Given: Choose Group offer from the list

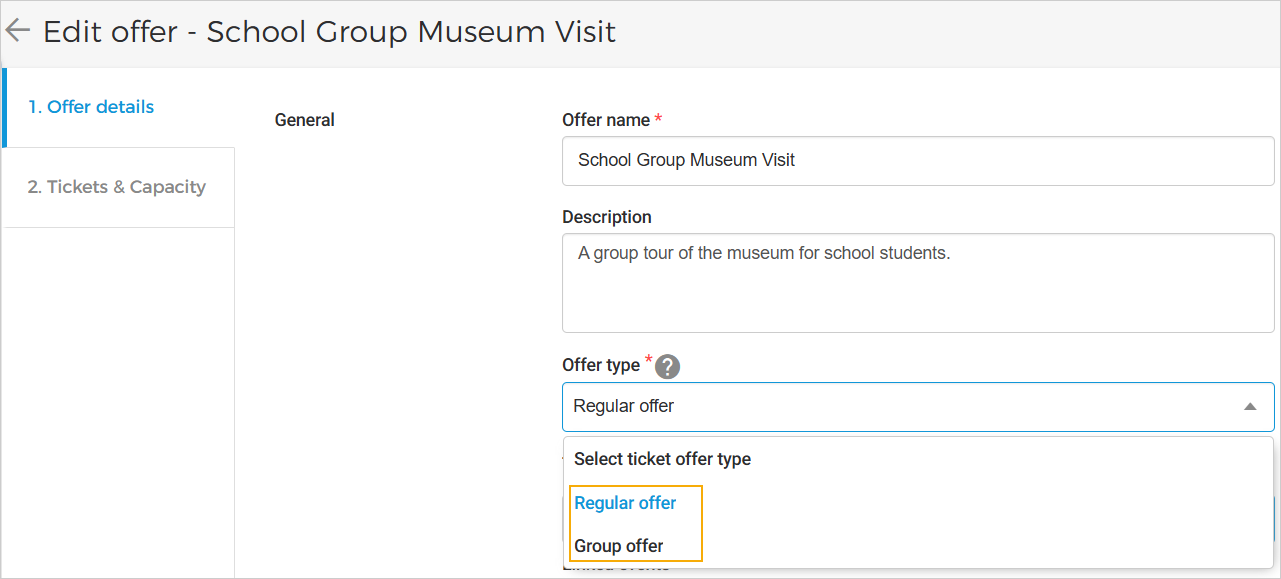Looking at the screenshot, I should click(619, 545).
